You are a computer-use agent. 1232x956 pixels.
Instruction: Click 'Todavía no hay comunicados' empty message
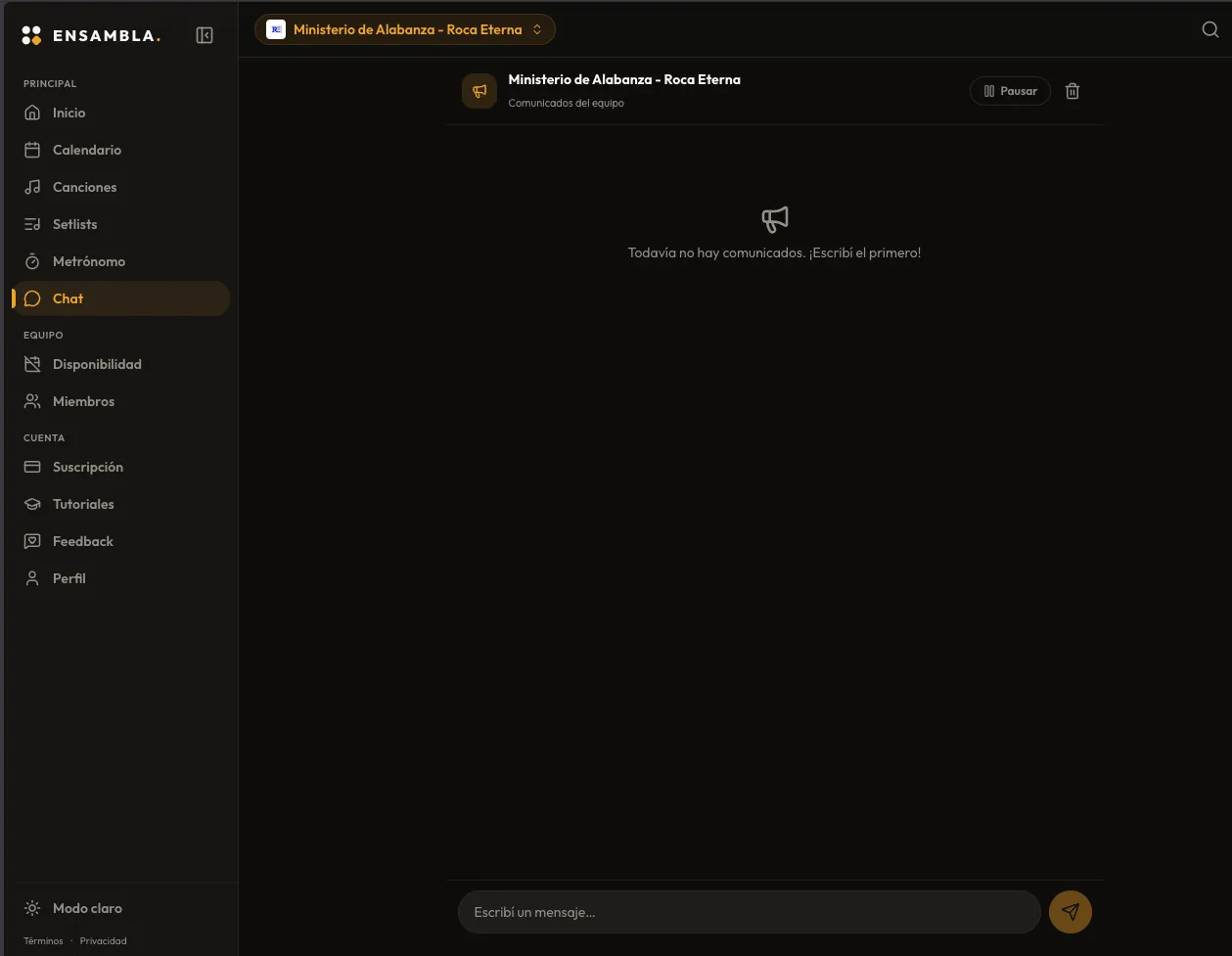tap(774, 252)
